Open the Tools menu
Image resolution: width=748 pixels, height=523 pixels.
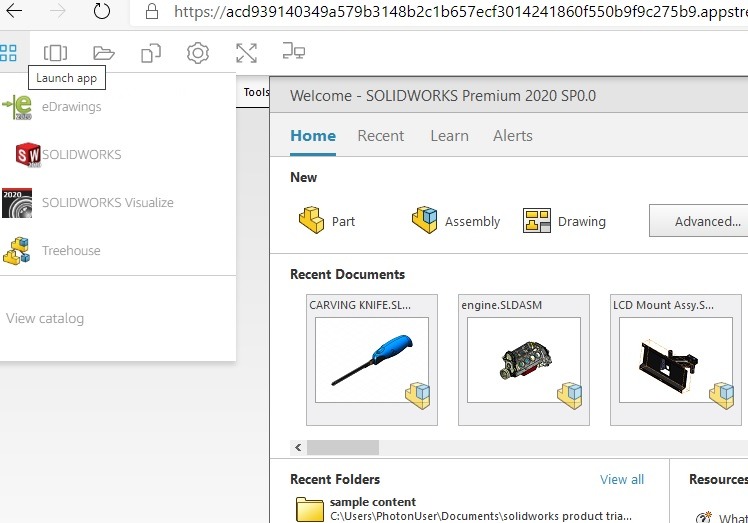click(256, 92)
